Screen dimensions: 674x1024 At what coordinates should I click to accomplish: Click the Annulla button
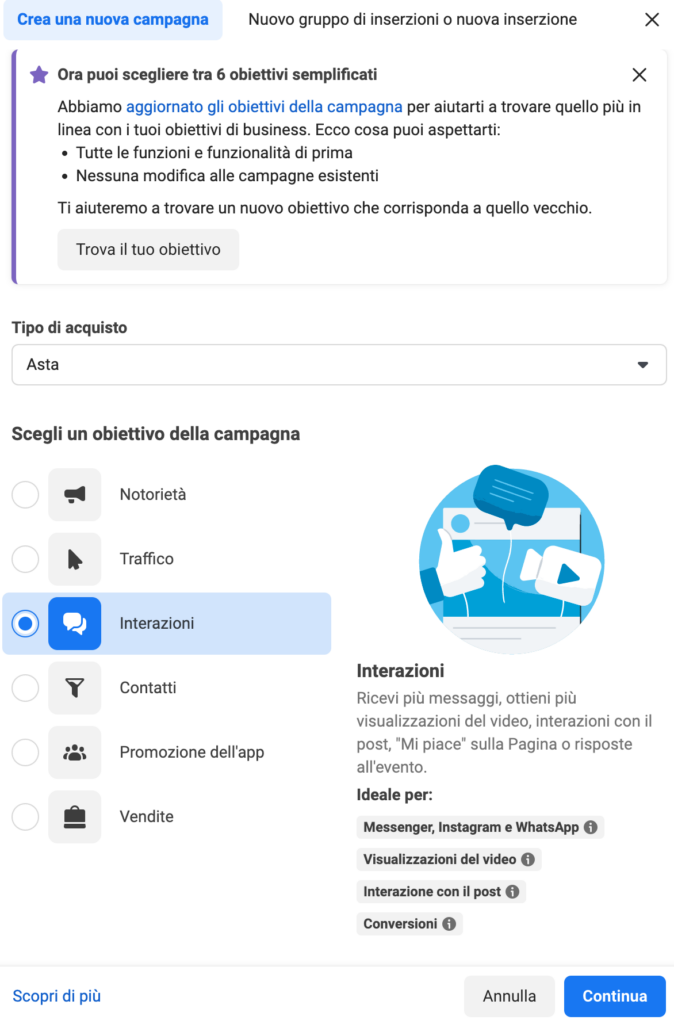click(509, 996)
